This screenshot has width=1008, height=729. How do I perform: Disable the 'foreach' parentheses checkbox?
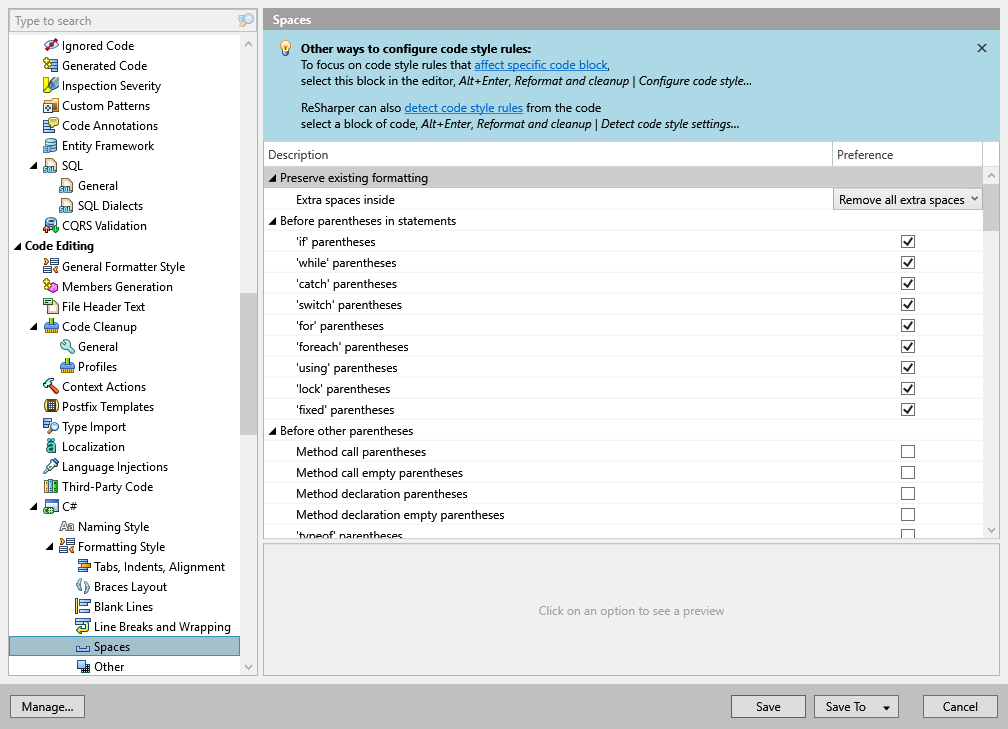908,346
